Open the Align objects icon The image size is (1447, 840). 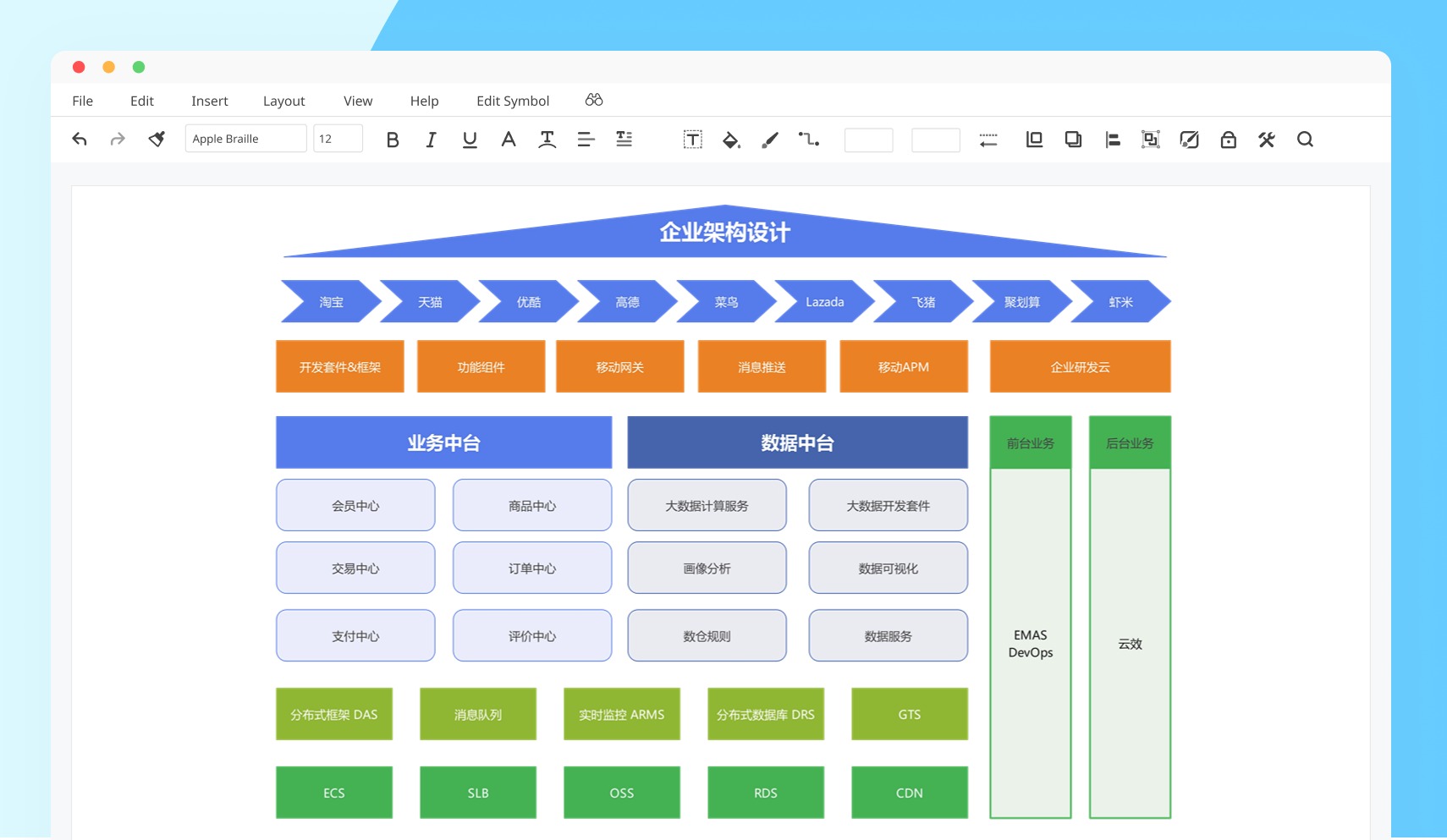click(1113, 140)
